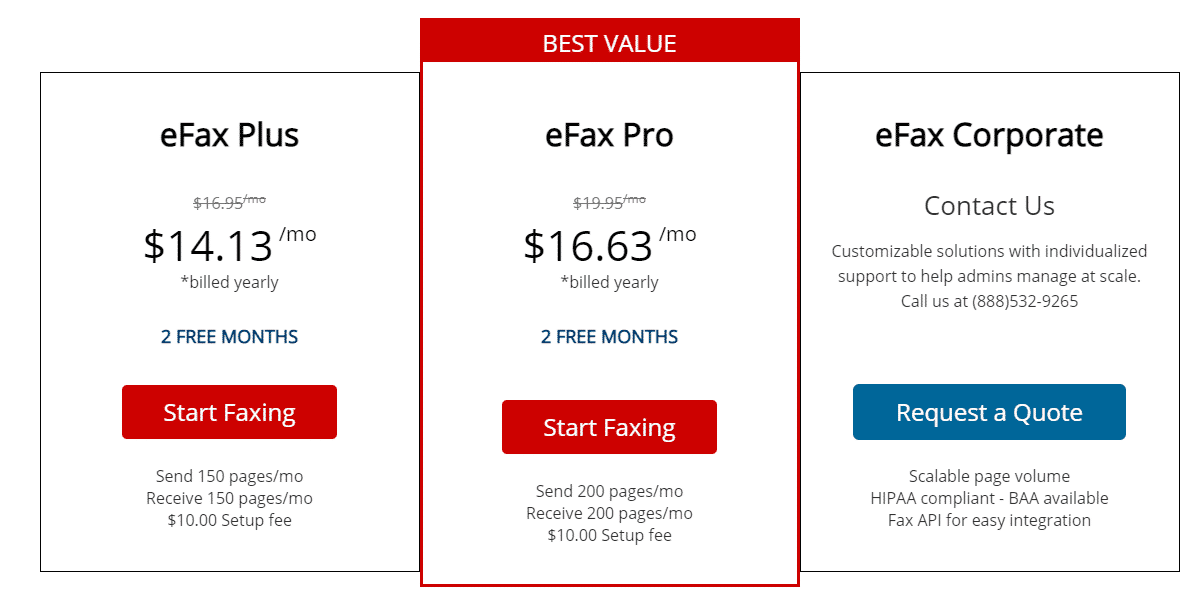1202x611 pixels.
Task: Click the BEST VALUE banner
Action: [x=609, y=44]
